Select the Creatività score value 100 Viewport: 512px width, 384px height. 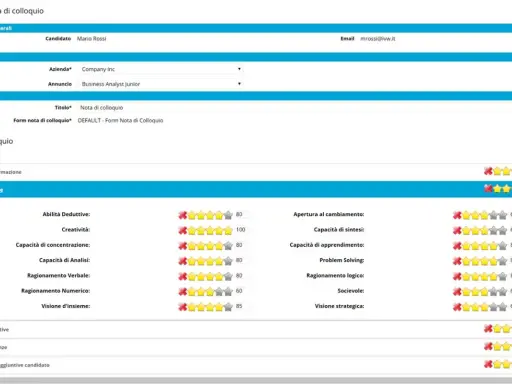point(240,230)
